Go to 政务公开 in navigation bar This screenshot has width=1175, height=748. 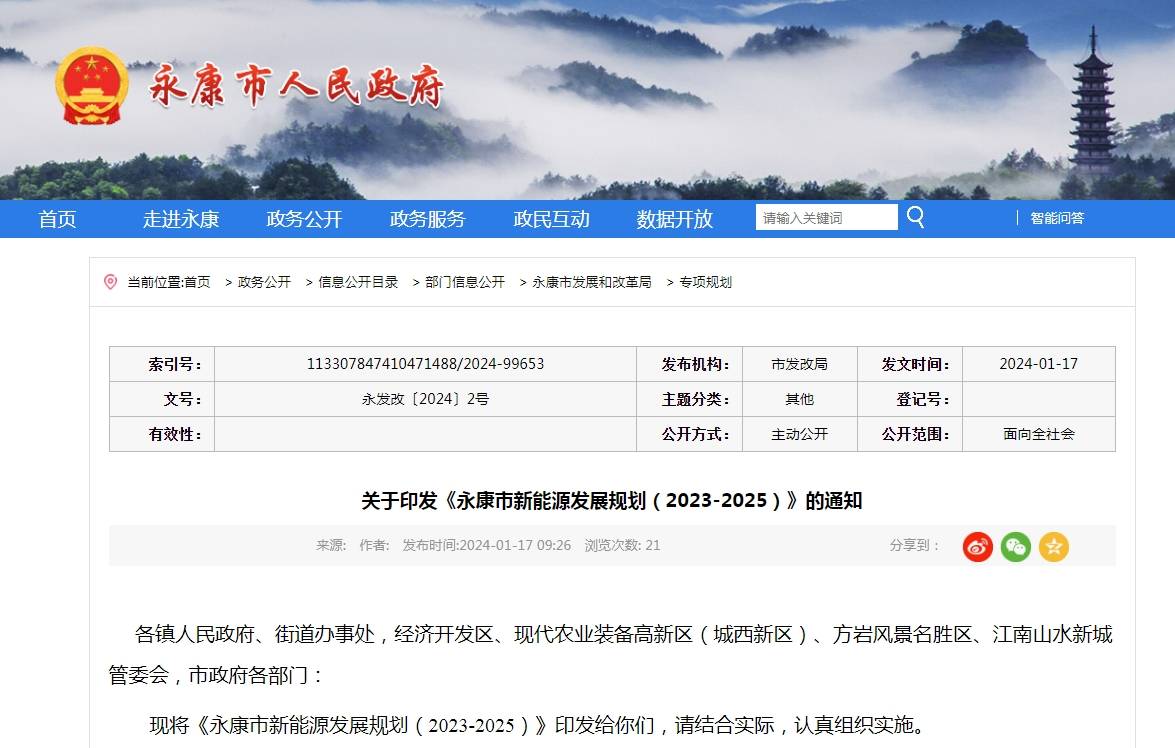304,219
